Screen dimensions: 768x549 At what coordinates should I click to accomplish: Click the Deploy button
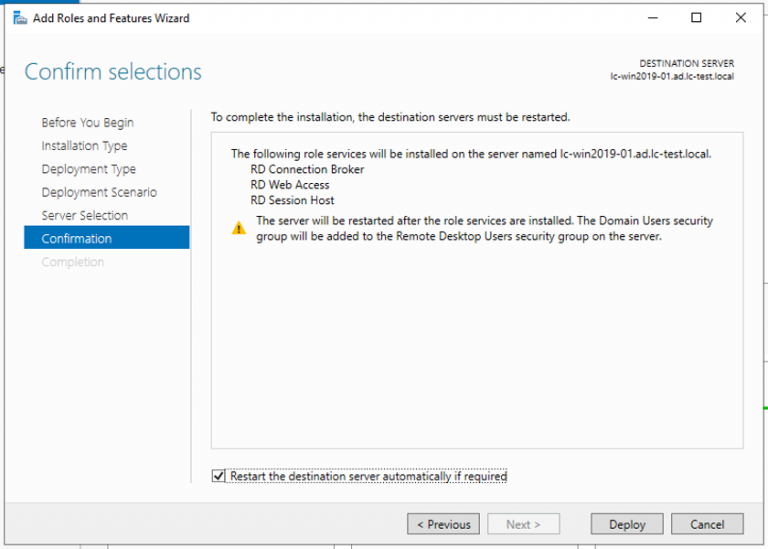click(627, 524)
